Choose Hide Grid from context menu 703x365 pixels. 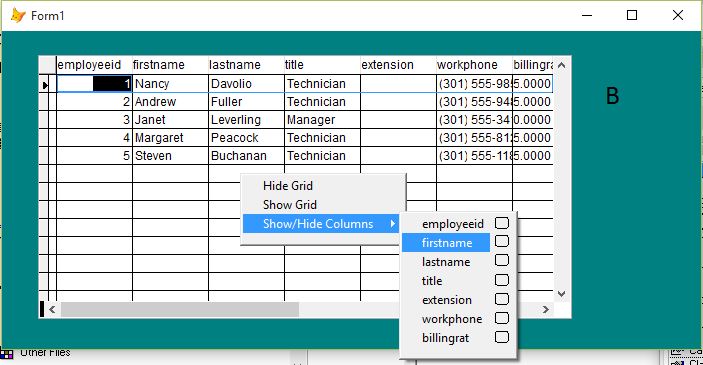click(x=321, y=186)
